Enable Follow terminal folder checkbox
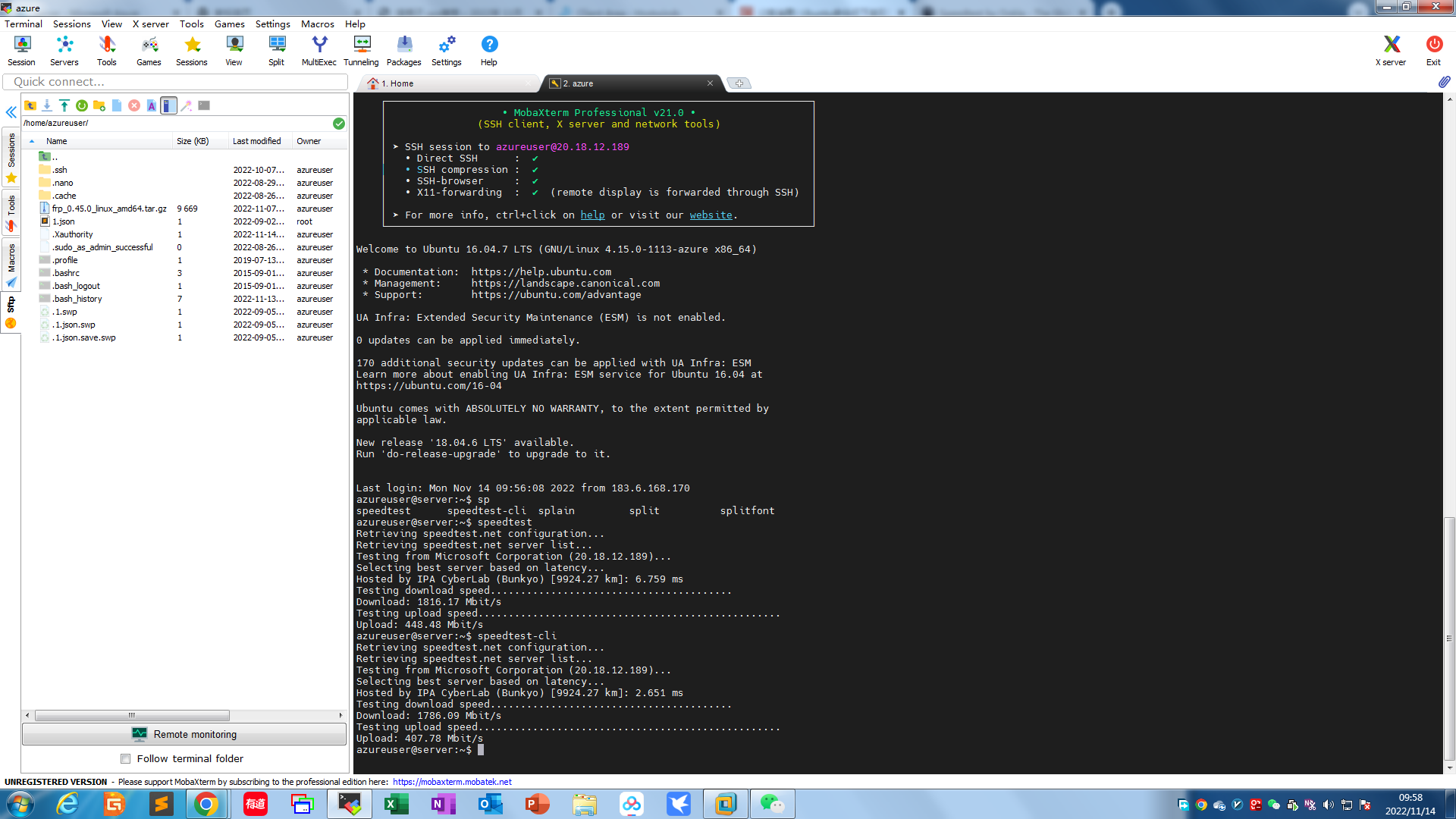The width and height of the screenshot is (1456, 819). tap(126, 758)
